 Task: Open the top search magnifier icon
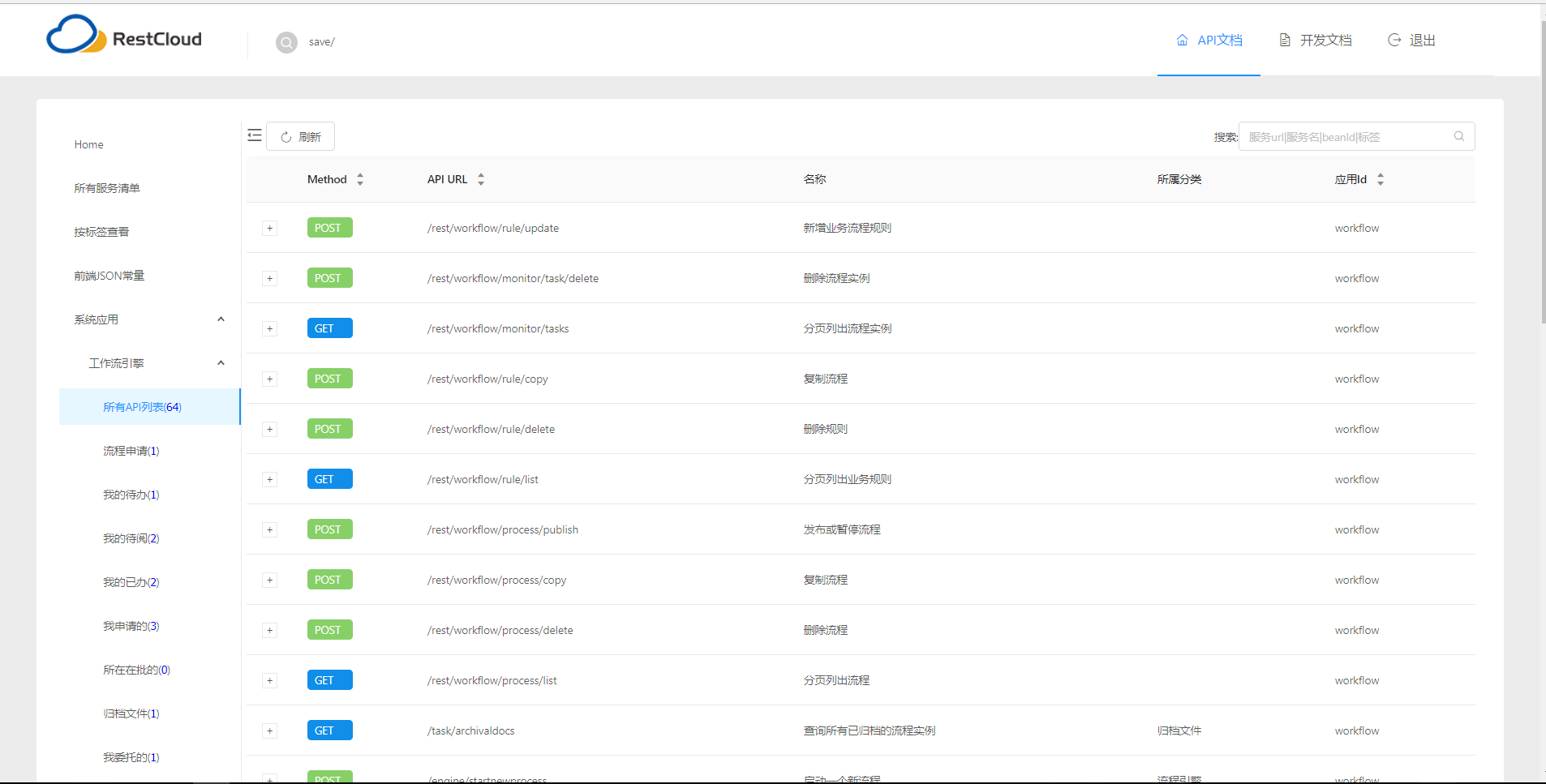tap(287, 42)
